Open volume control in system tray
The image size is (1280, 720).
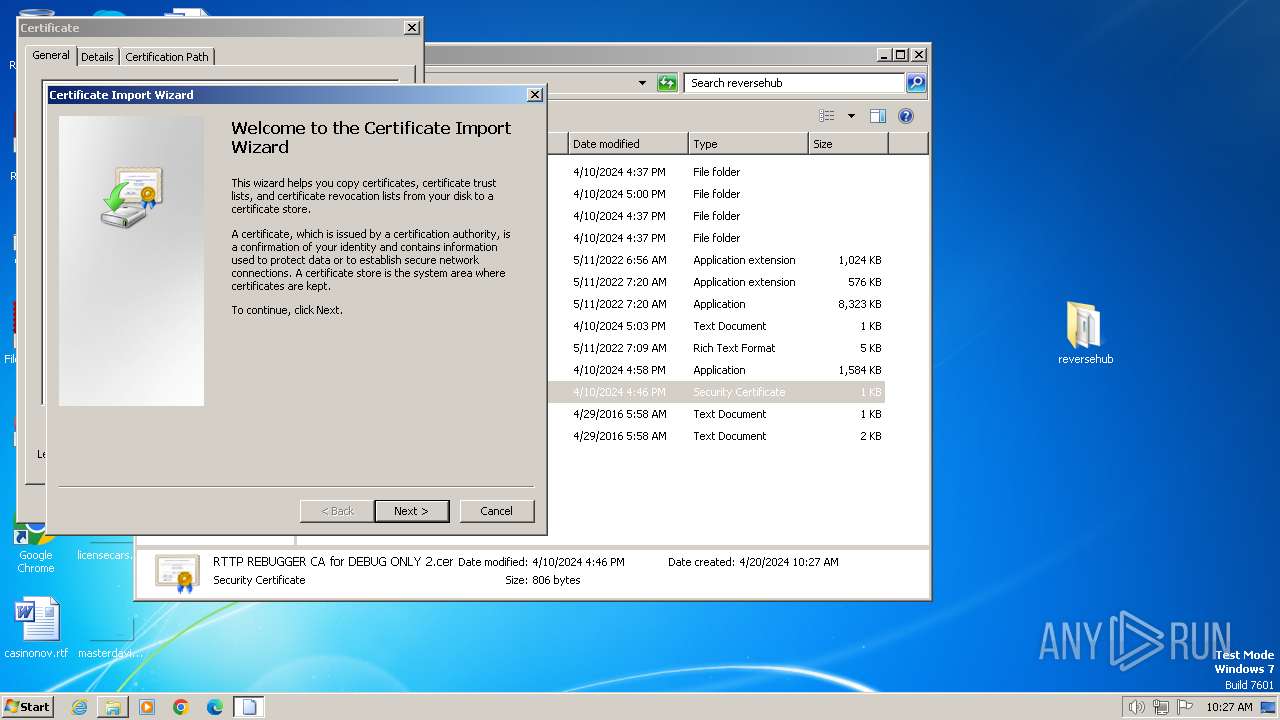coord(1136,707)
